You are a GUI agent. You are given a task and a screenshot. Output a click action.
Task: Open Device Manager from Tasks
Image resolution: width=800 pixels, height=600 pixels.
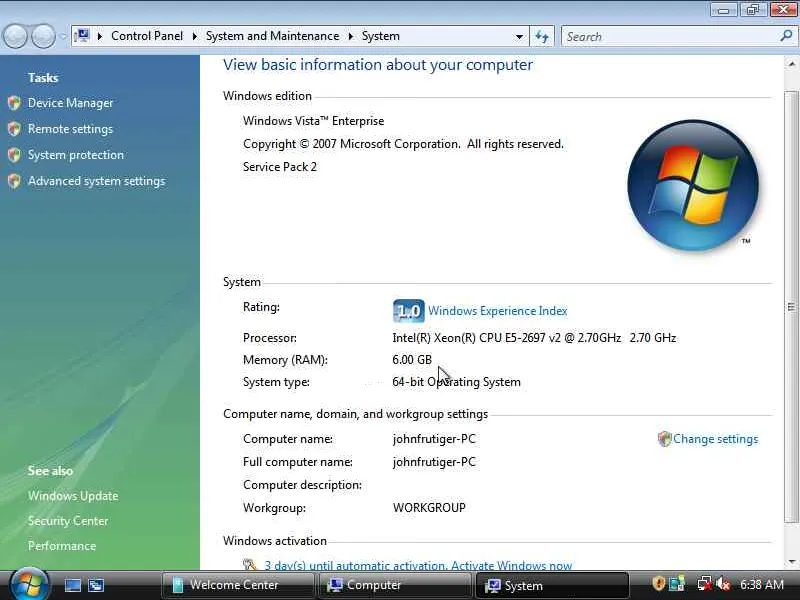(70, 103)
